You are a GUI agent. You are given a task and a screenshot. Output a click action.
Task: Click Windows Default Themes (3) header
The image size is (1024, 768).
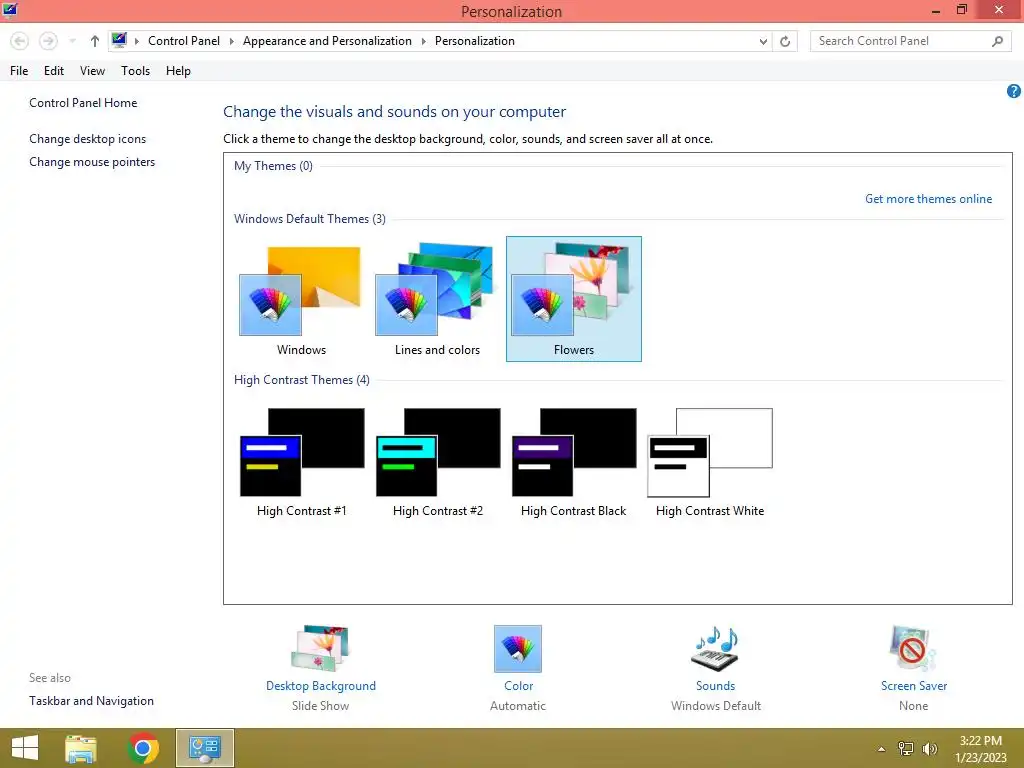tap(310, 219)
